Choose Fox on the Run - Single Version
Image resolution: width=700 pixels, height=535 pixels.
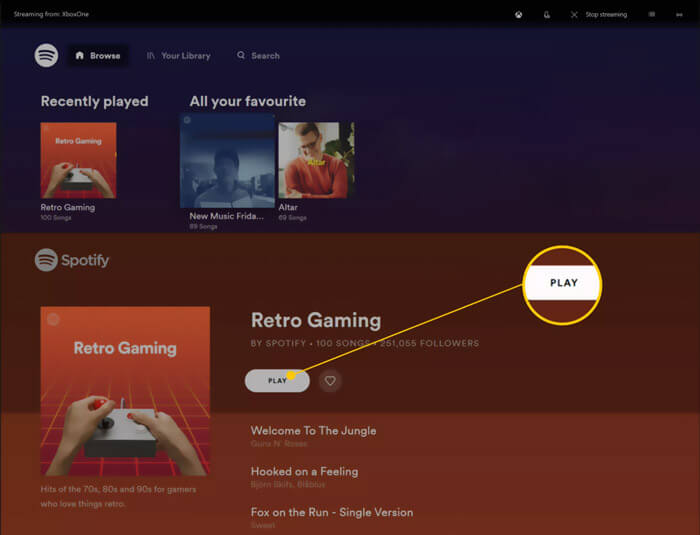coord(331,513)
